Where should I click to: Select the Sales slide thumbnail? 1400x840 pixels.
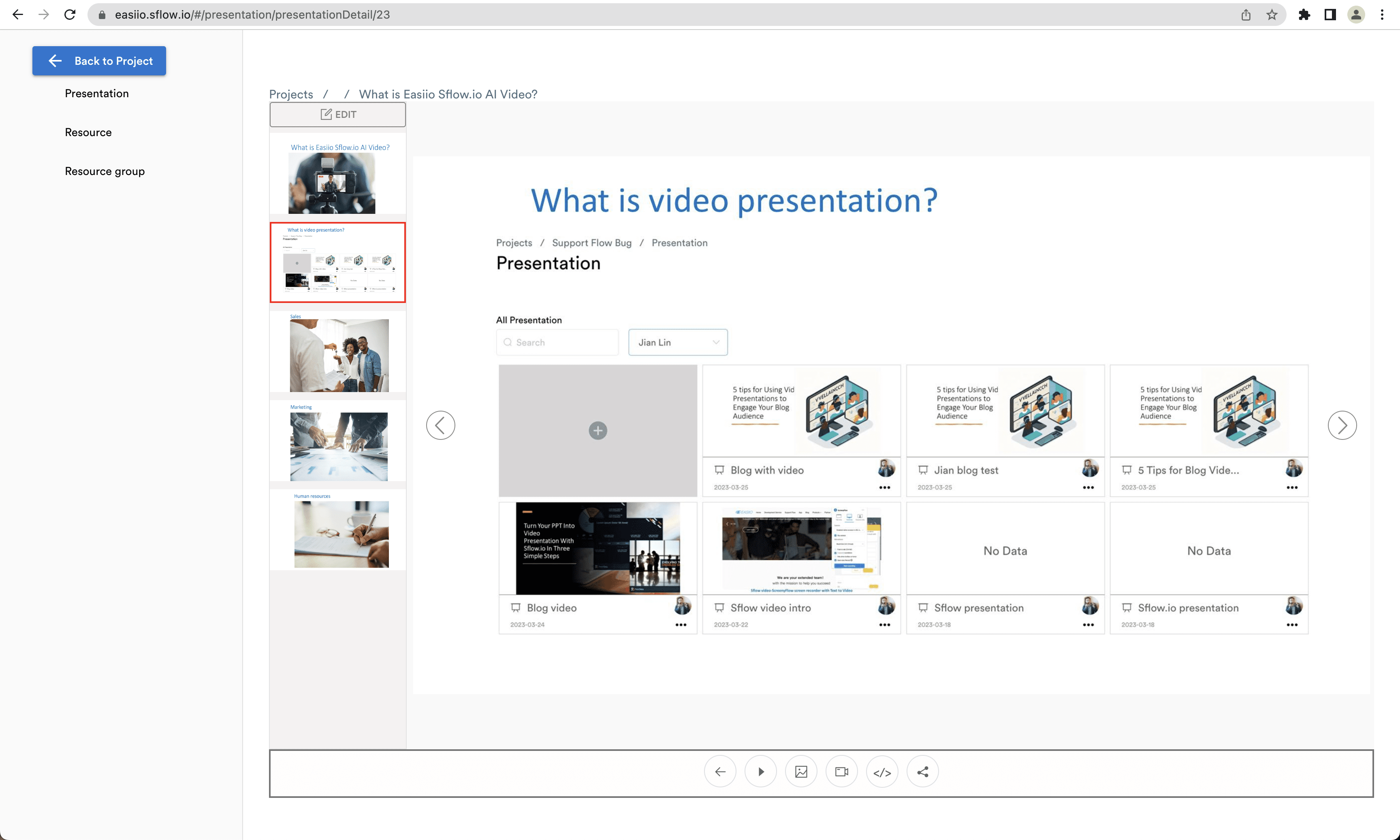tap(338, 352)
